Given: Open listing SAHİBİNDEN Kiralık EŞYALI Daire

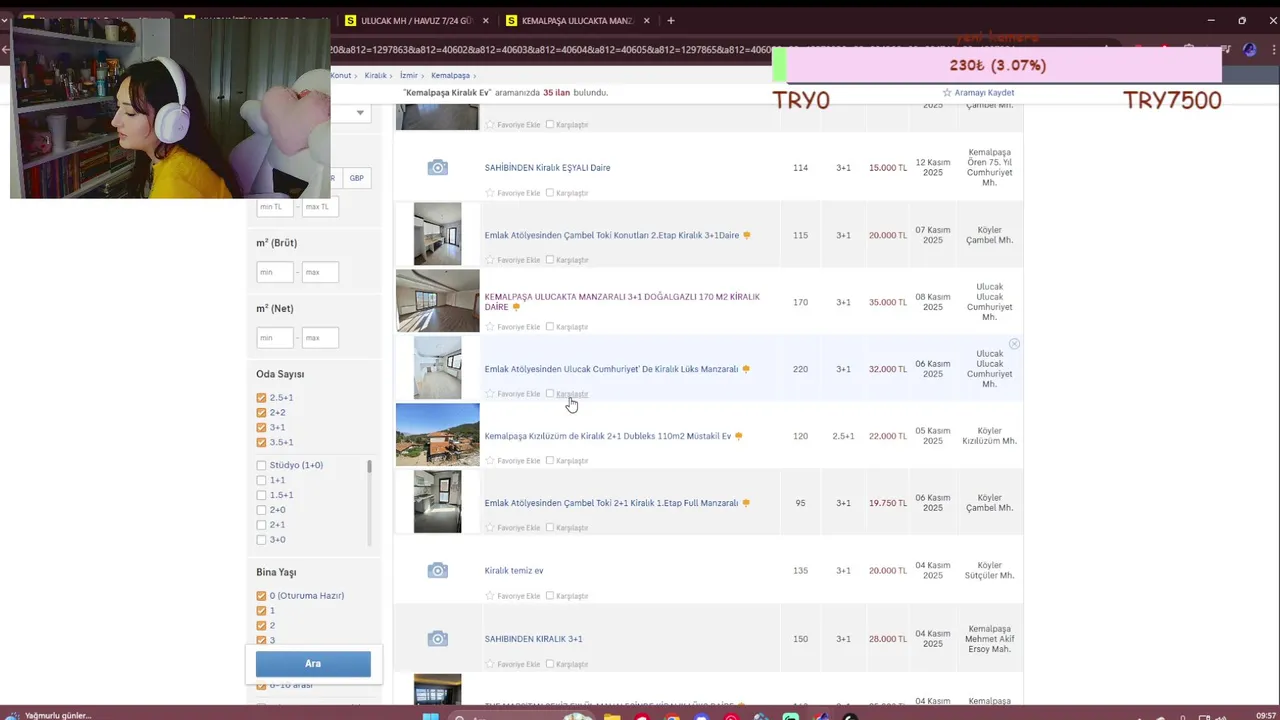Looking at the screenshot, I should [x=547, y=168].
